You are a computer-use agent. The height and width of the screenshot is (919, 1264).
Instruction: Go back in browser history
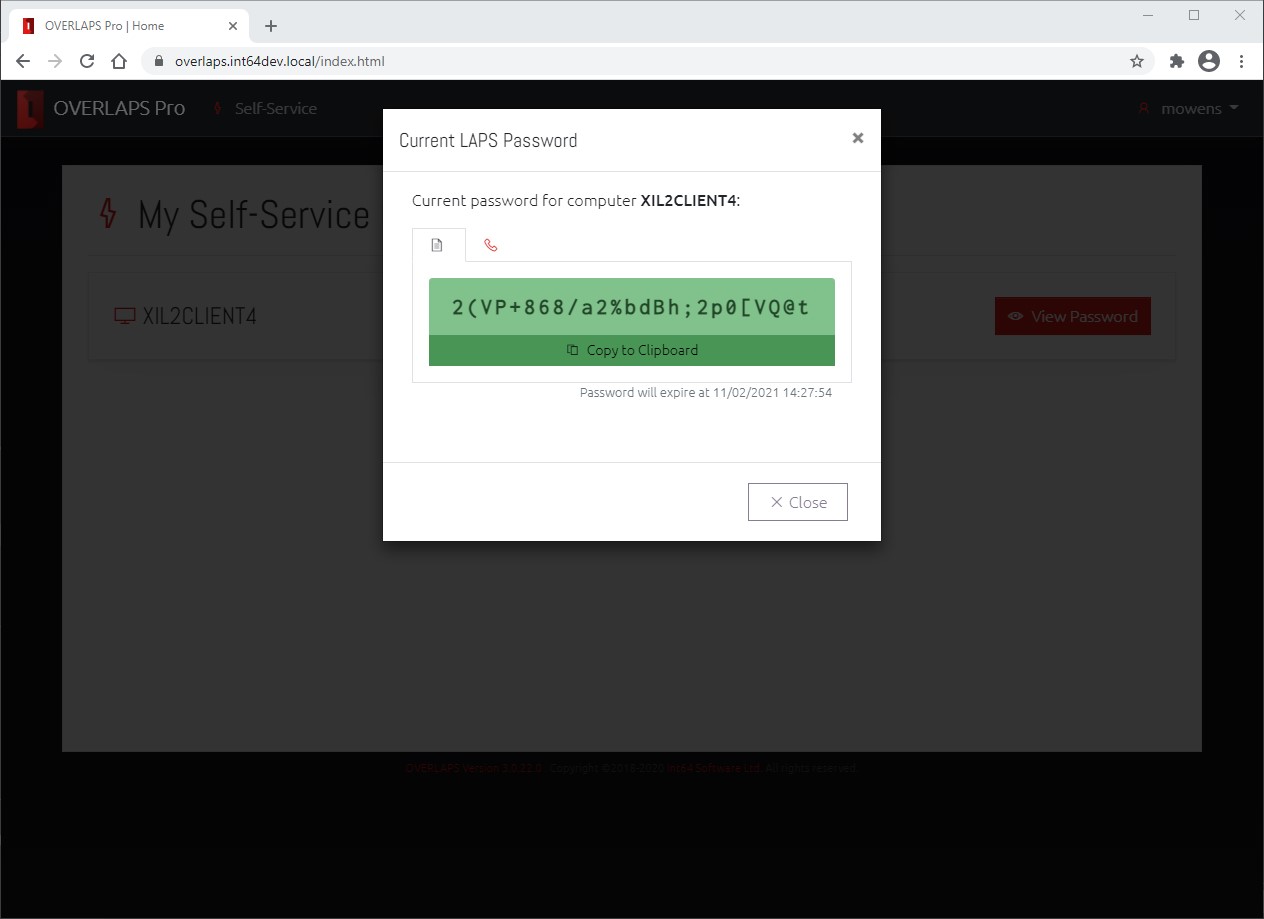[x=23, y=61]
